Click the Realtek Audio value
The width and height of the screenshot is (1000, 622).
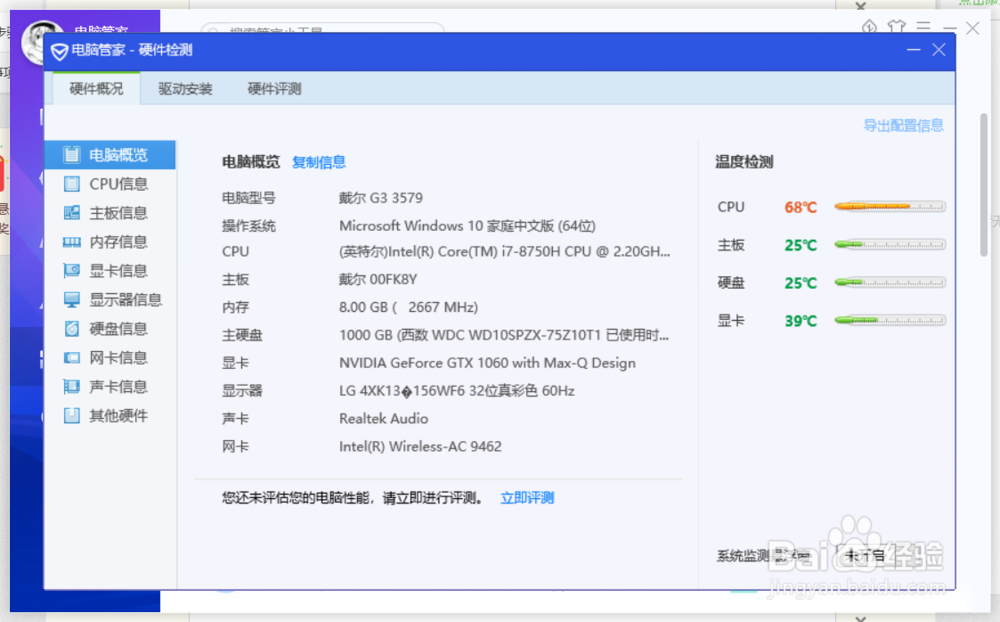point(383,418)
